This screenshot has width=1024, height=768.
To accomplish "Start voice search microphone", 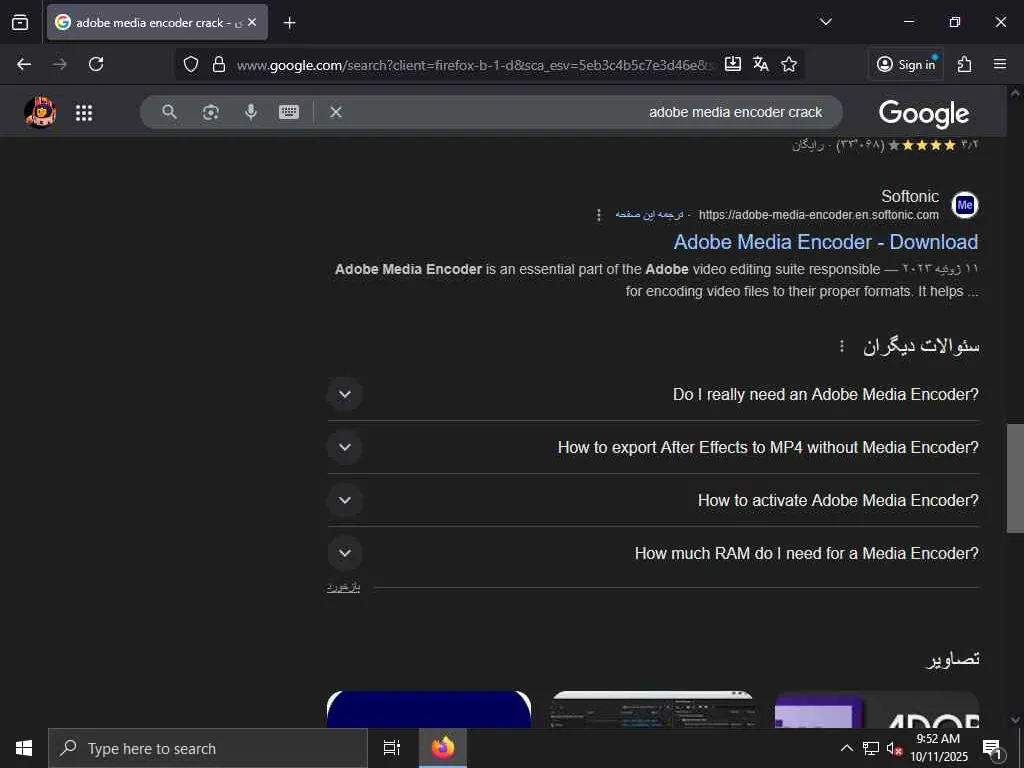I will coord(251,112).
